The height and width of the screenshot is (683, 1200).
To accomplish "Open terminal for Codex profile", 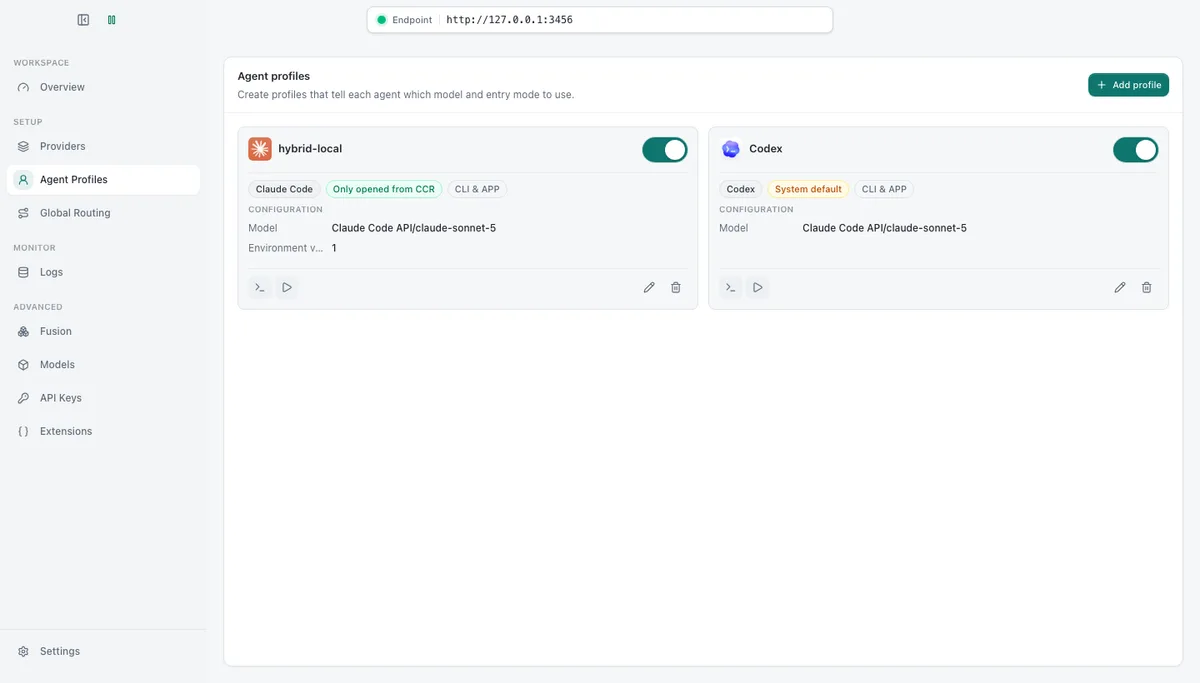I will coord(731,287).
